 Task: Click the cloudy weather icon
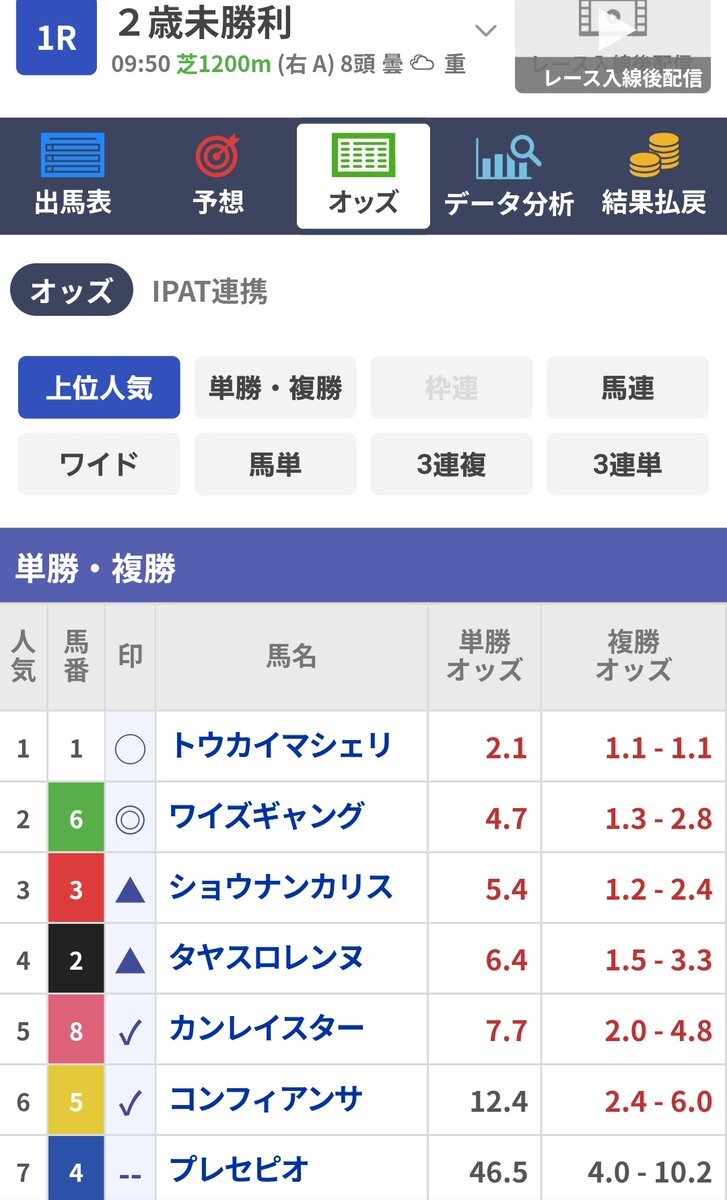(x=423, y=64)
